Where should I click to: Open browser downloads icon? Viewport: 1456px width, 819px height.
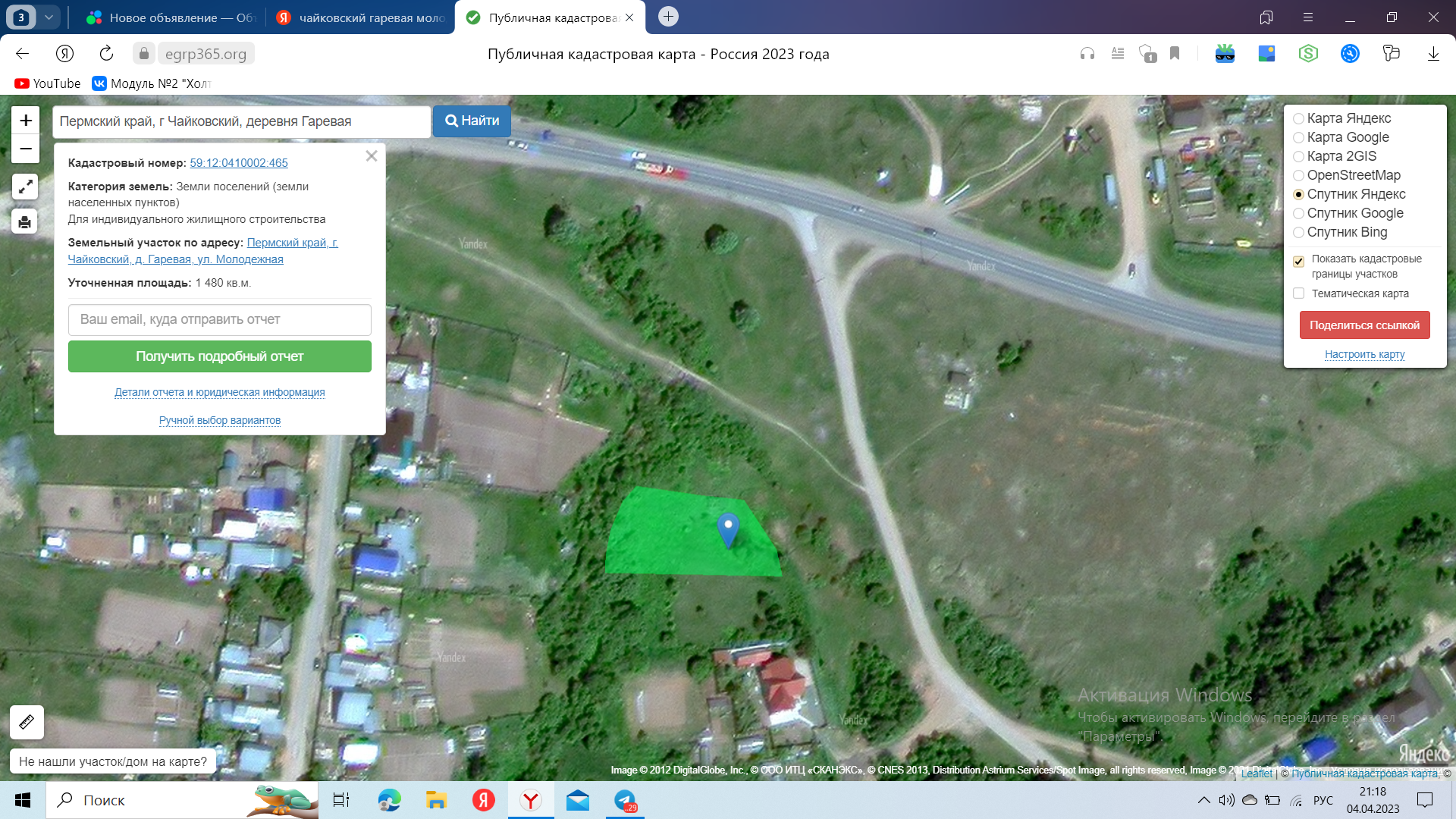1432,54
